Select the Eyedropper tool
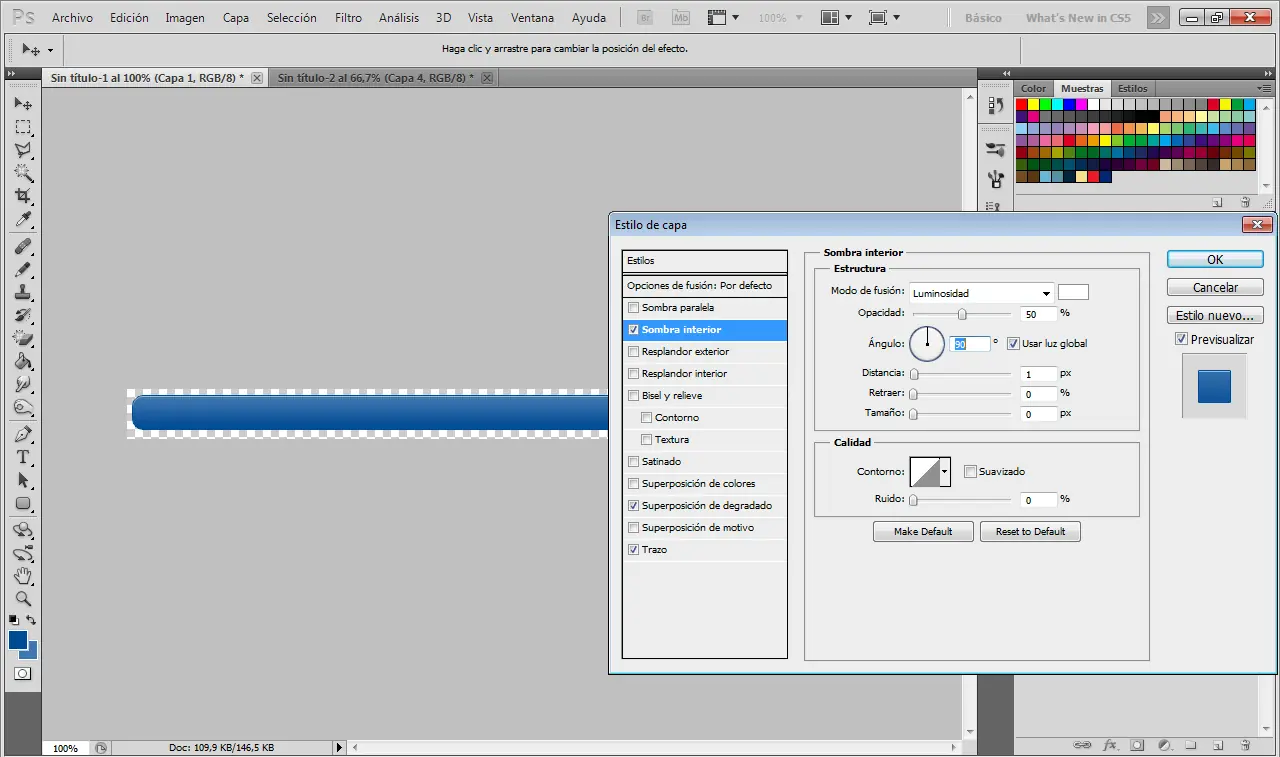 point(23,220)
